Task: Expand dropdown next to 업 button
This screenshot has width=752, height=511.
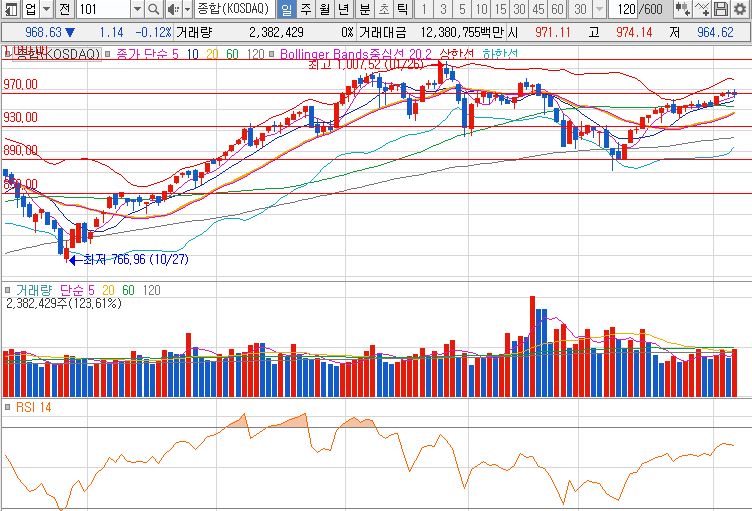Action: point(47,9)
